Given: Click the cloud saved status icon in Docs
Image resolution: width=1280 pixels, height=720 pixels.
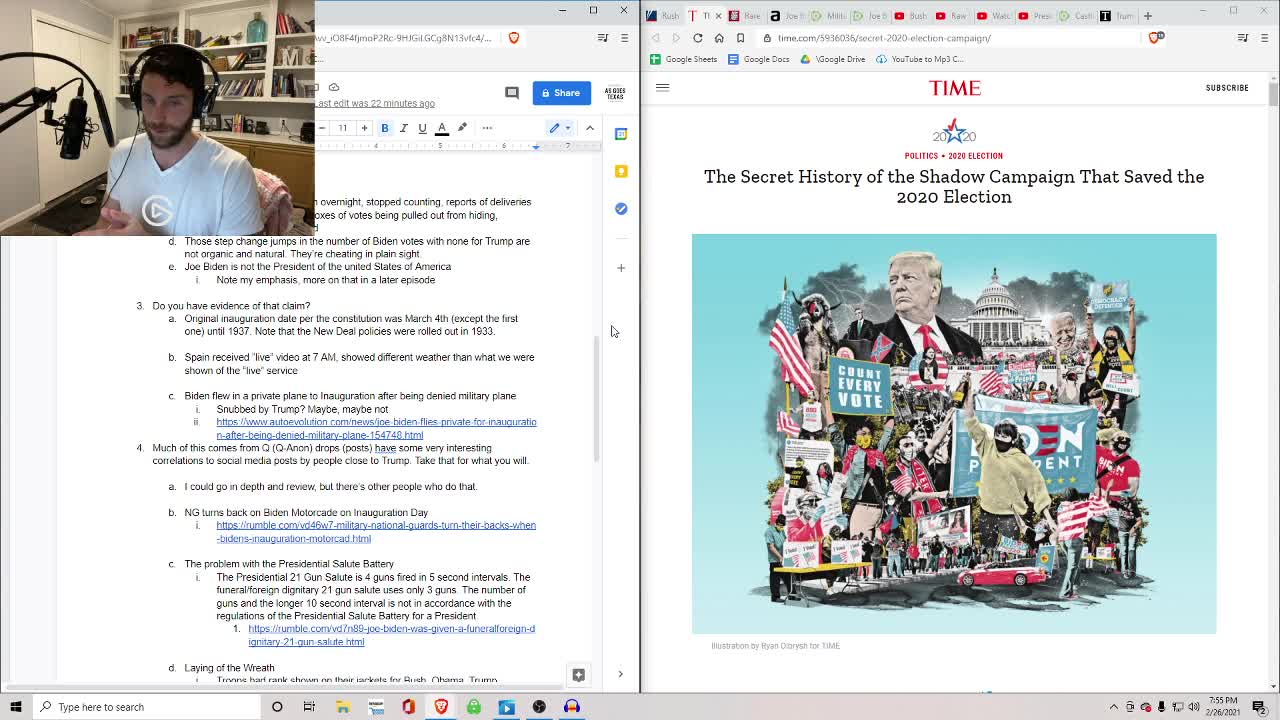Looking at the screenshot, I should pos(334,87).
